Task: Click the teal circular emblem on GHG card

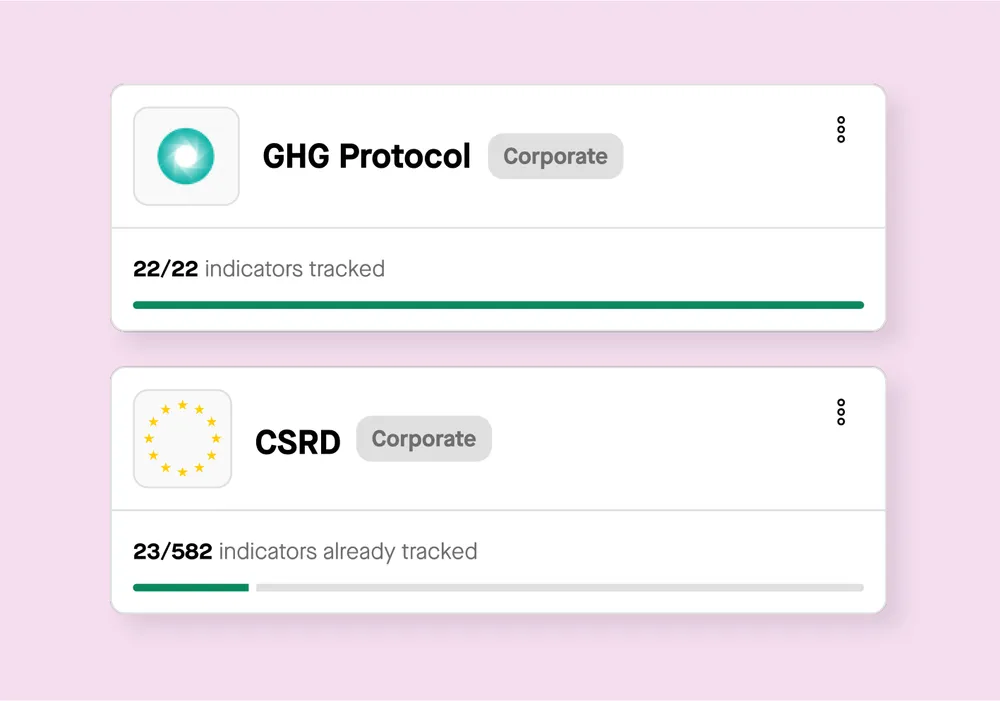Action: tap(186, 156)
